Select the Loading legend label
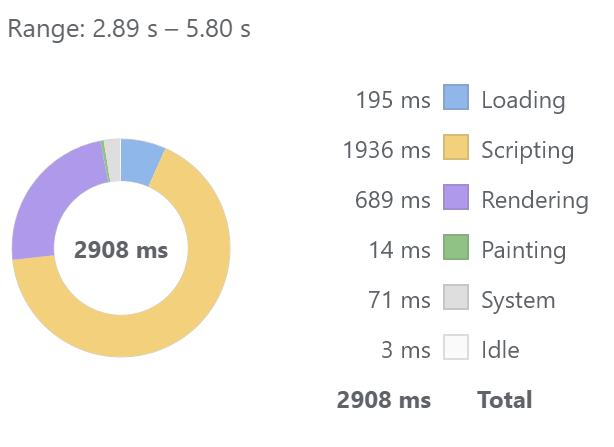Screen dimensions: 614x447 (x=523, y=100)
